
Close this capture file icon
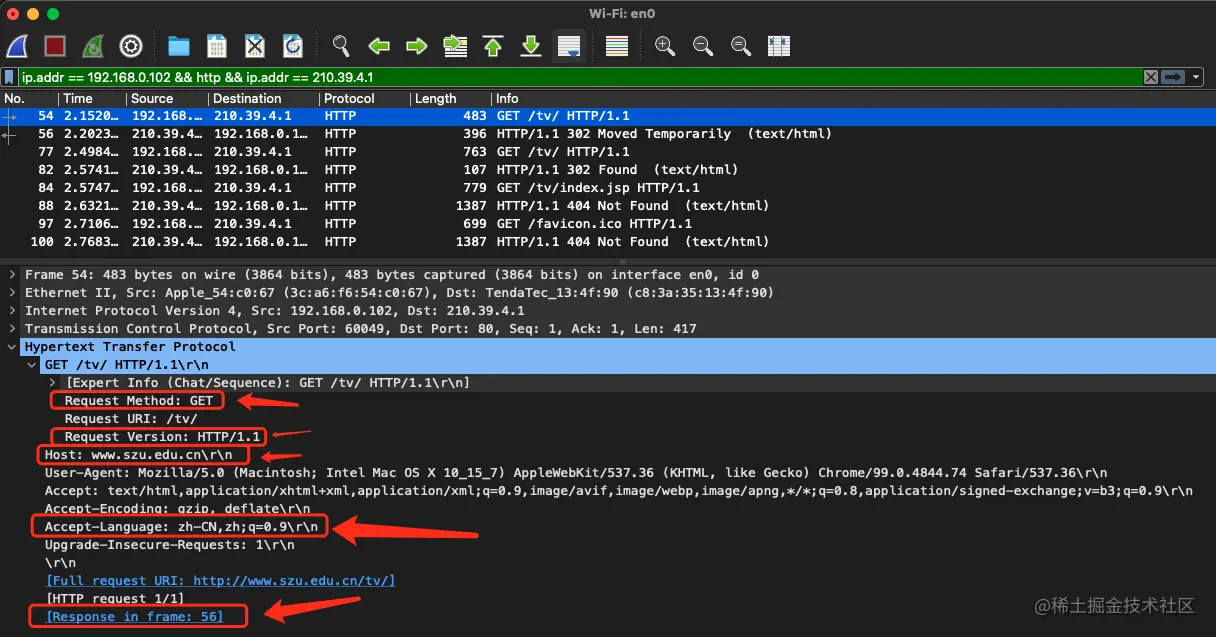coord(255,46)
